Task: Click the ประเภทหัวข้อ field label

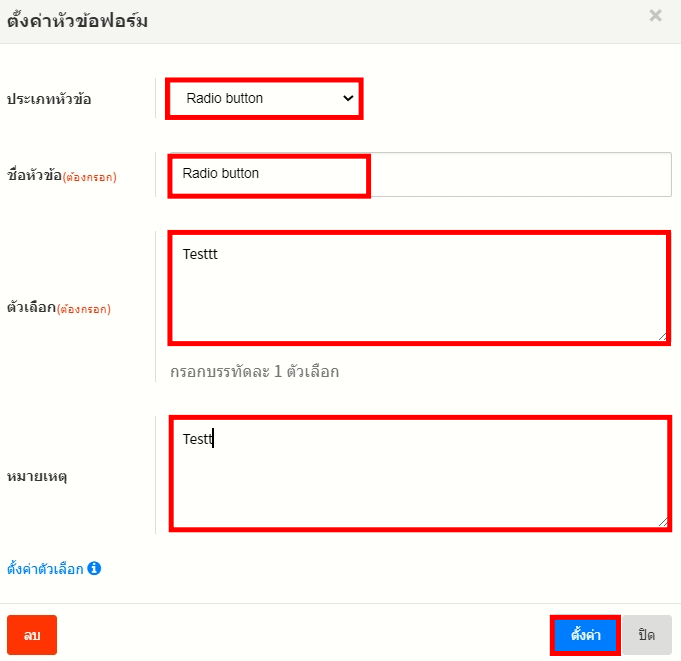Action: point(49,99)
